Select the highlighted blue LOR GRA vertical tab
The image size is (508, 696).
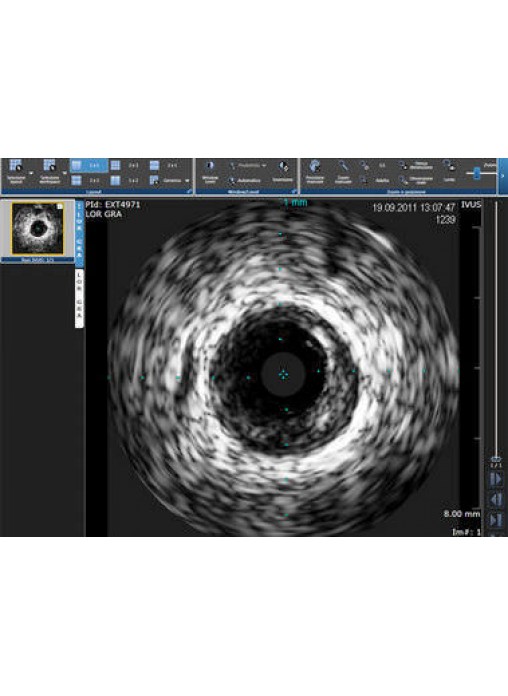tap(79, 233)
